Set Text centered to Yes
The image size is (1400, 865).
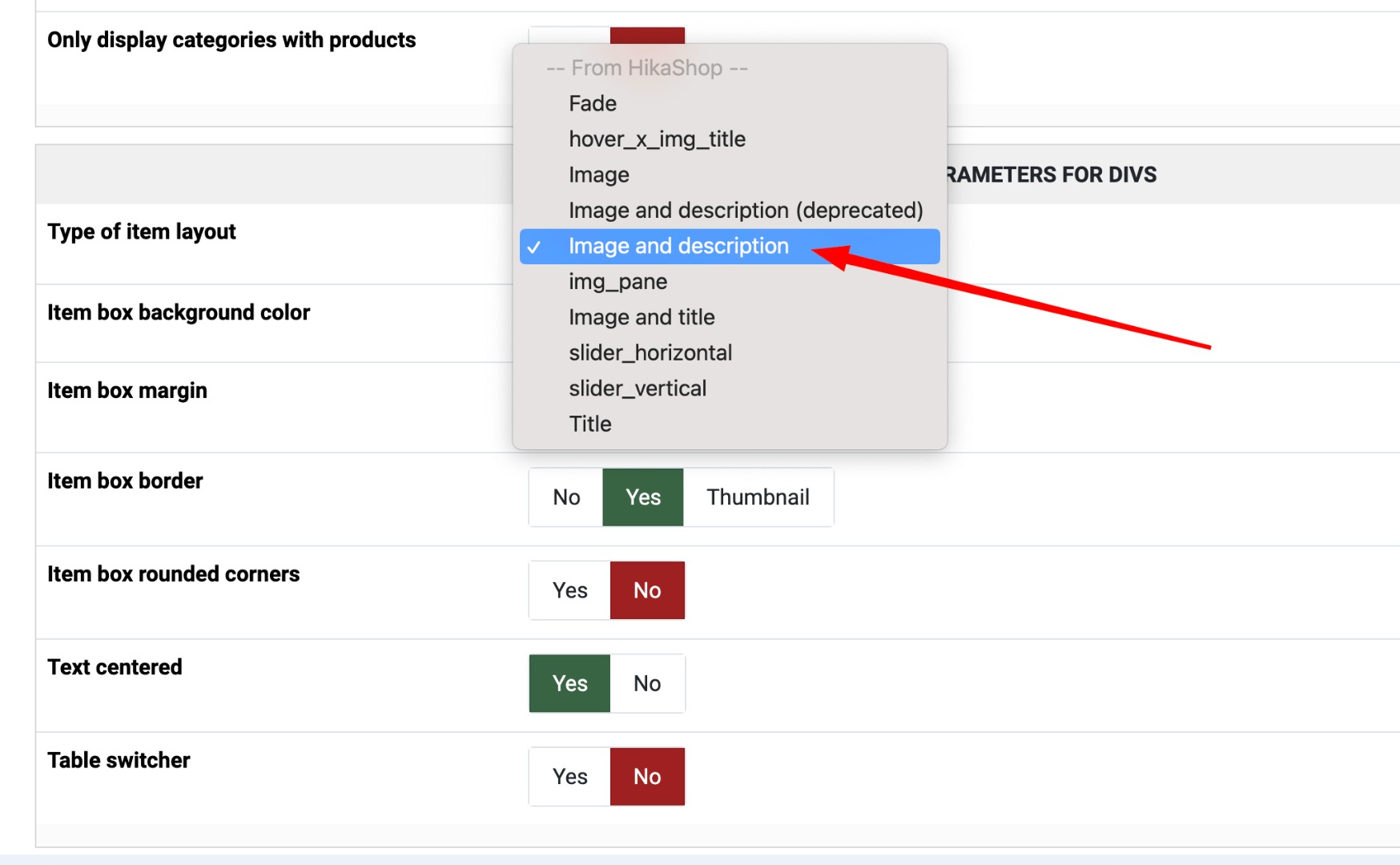(x=570, y=683)
